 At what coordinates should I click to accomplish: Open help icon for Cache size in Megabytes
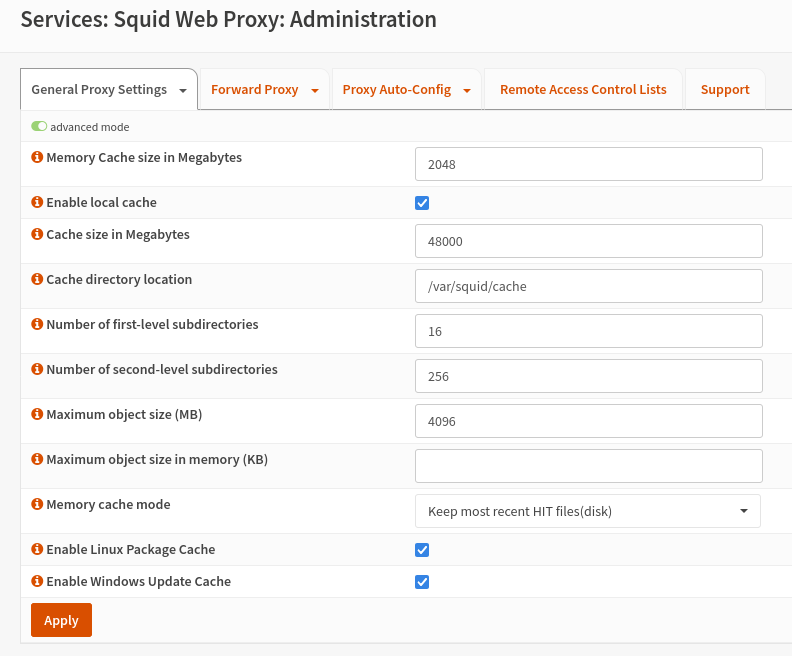tap(38, 235)
